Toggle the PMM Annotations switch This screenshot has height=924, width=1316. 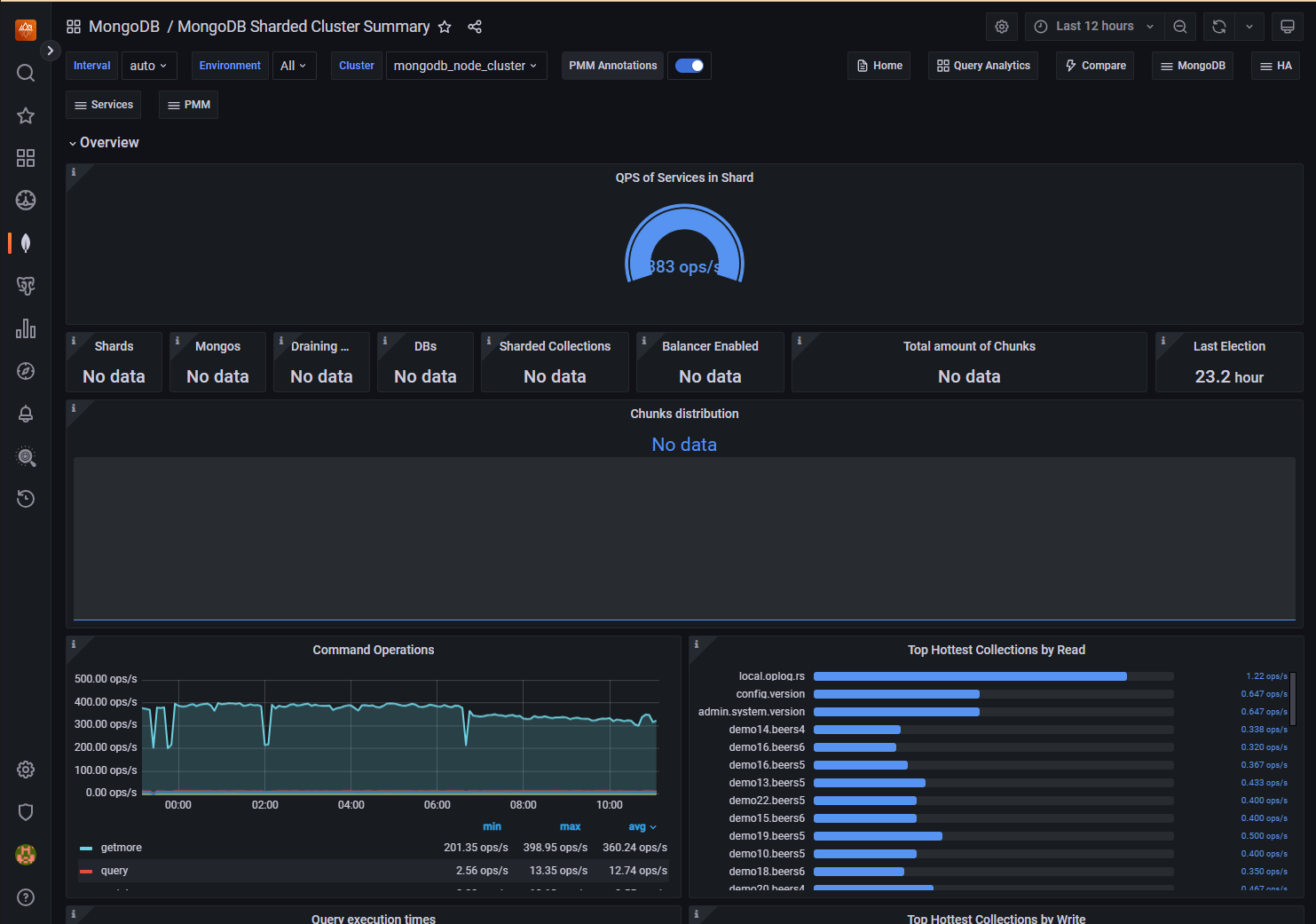coord(690,66)
